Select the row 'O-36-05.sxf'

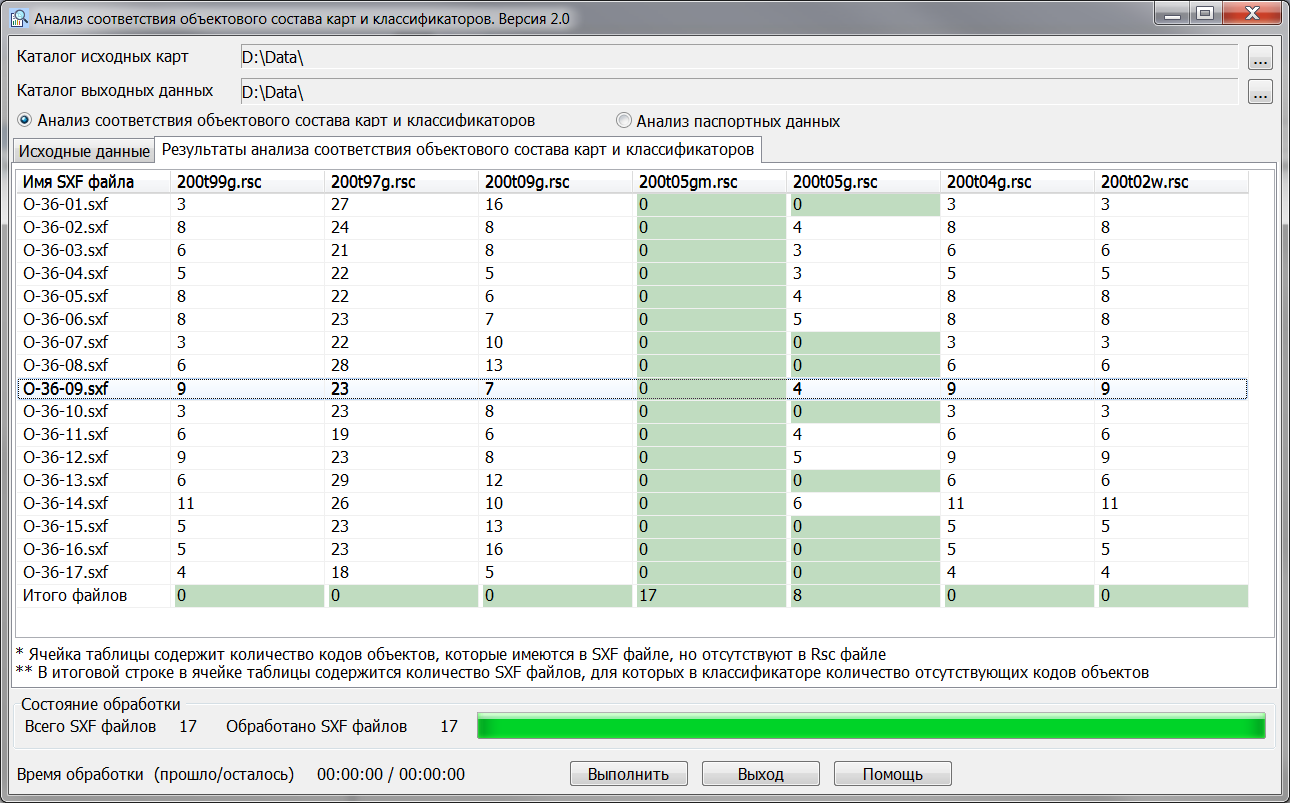(x=633, y=296)
